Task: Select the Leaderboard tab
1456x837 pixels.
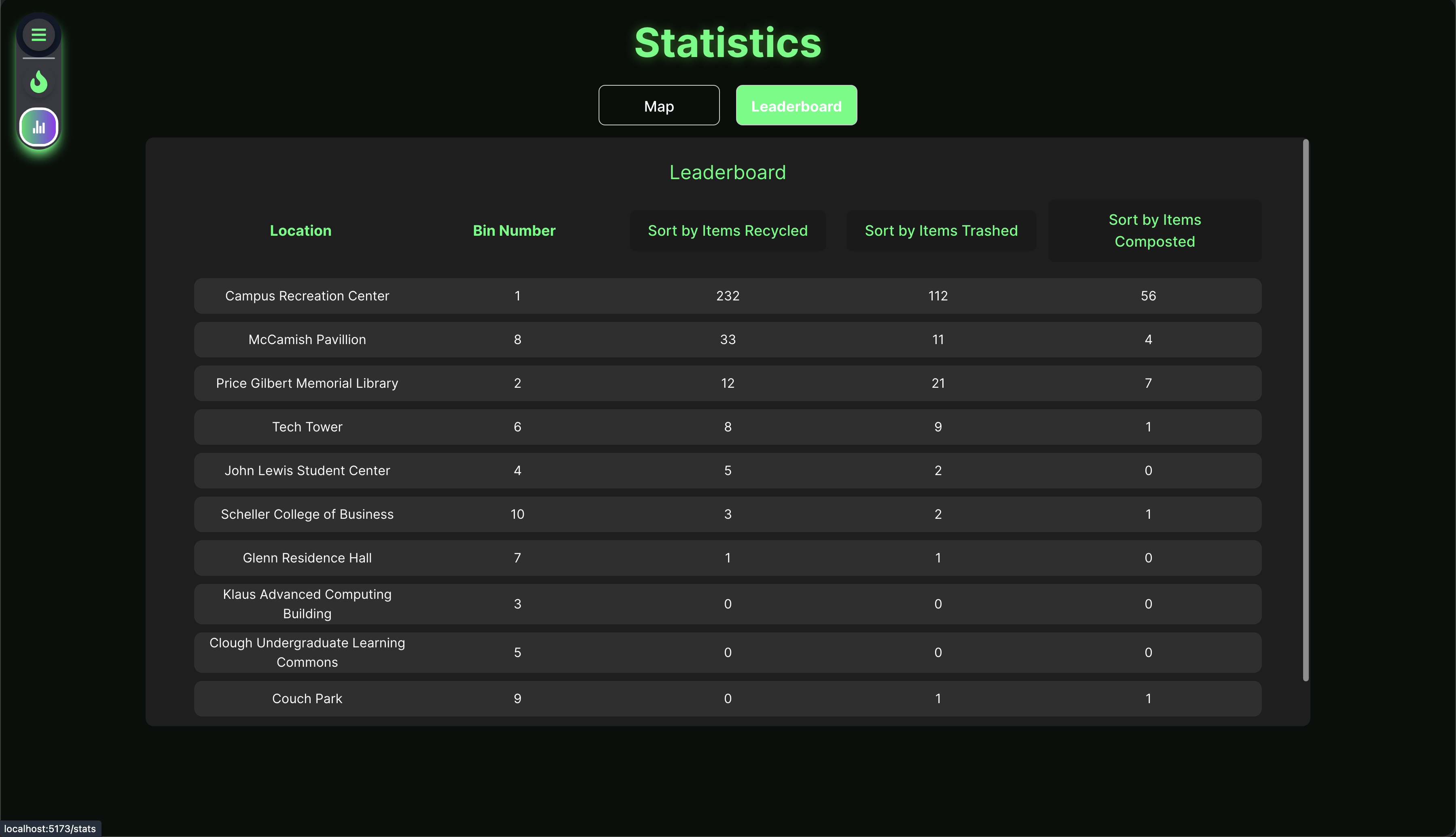Action: [x=796, y=106]
